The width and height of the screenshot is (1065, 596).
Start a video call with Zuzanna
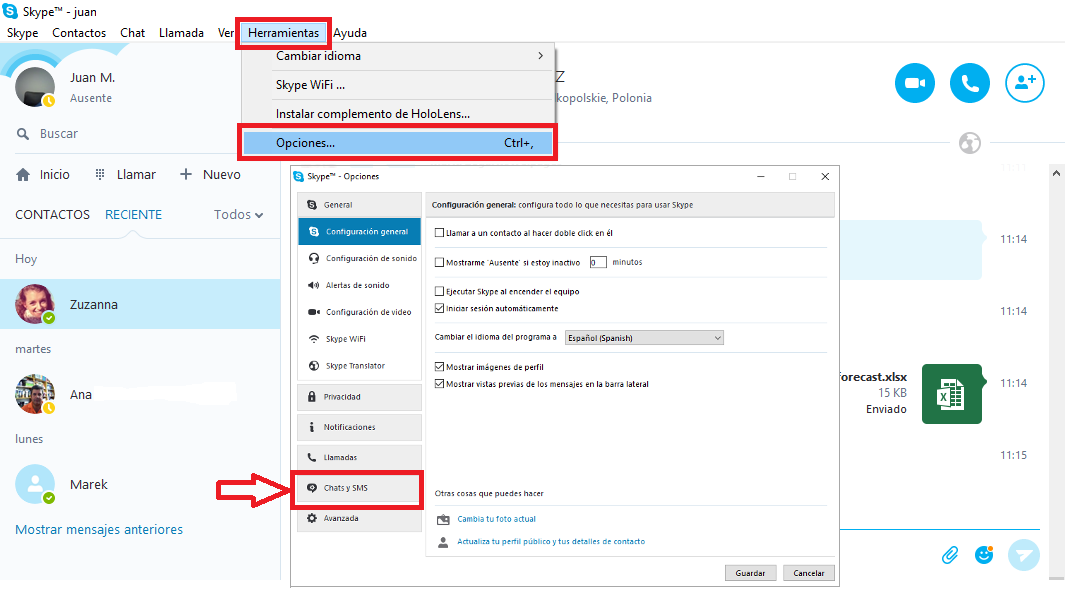coord(915,83)
